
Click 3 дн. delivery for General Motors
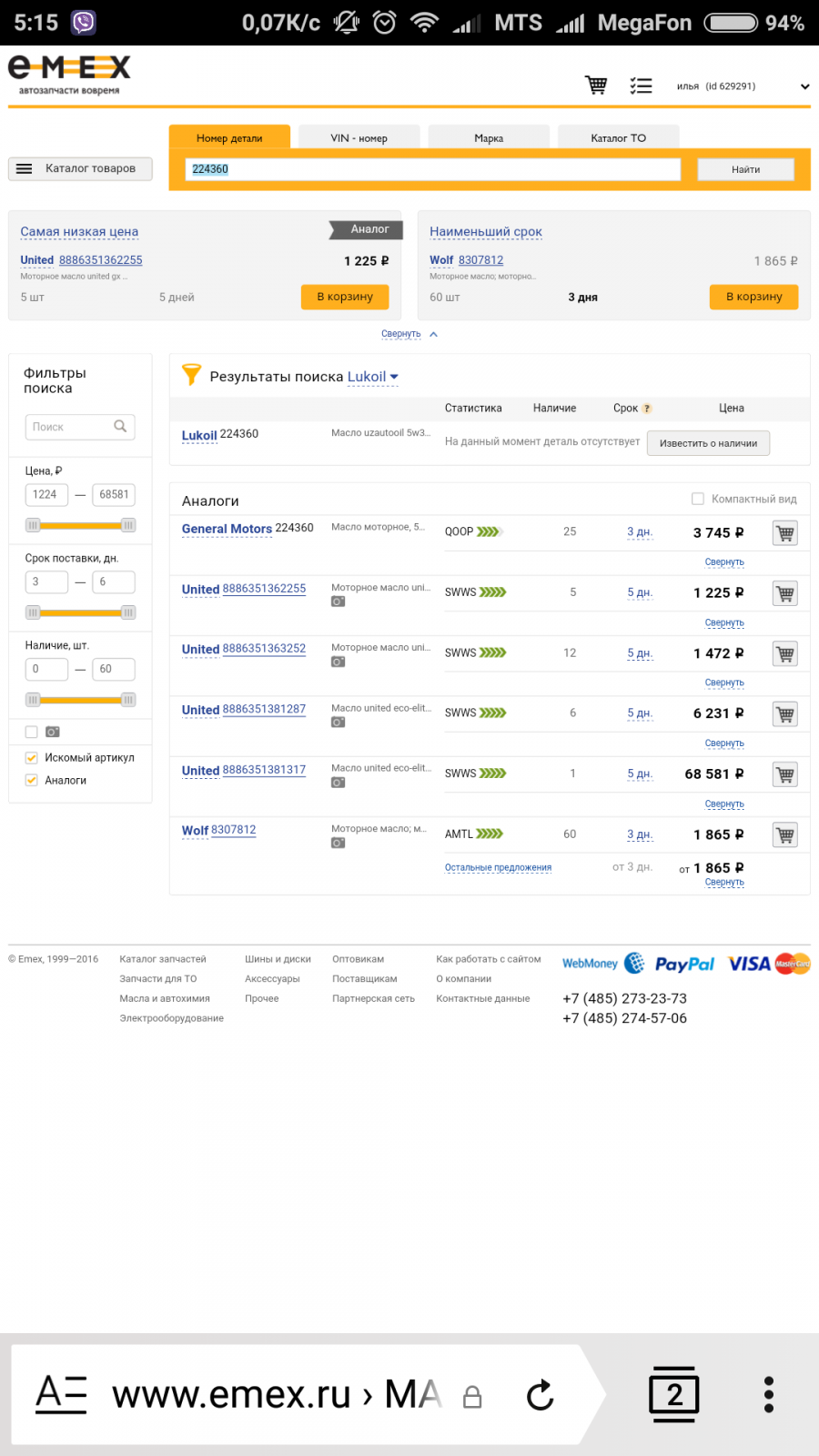pos(640,532)
